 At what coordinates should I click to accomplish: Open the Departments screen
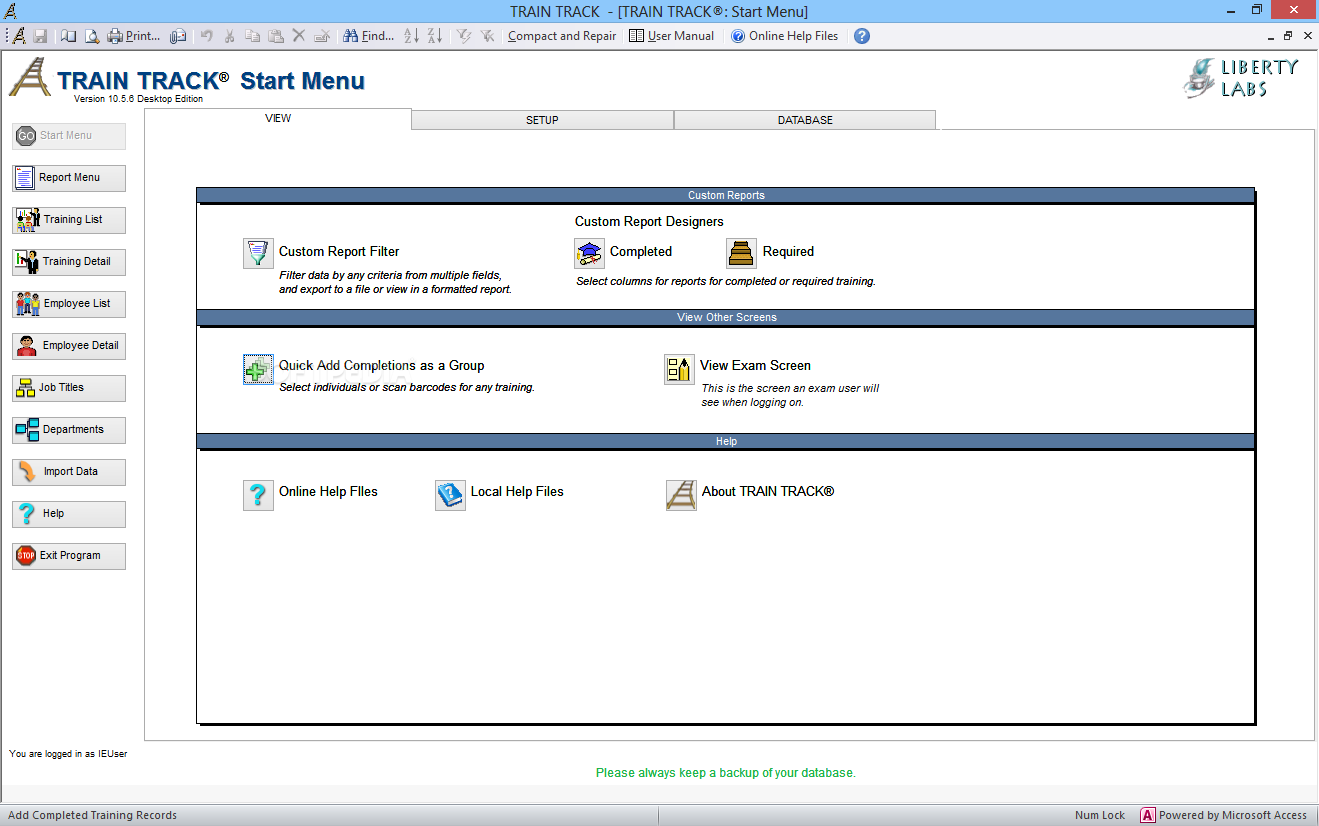(69, 430)
